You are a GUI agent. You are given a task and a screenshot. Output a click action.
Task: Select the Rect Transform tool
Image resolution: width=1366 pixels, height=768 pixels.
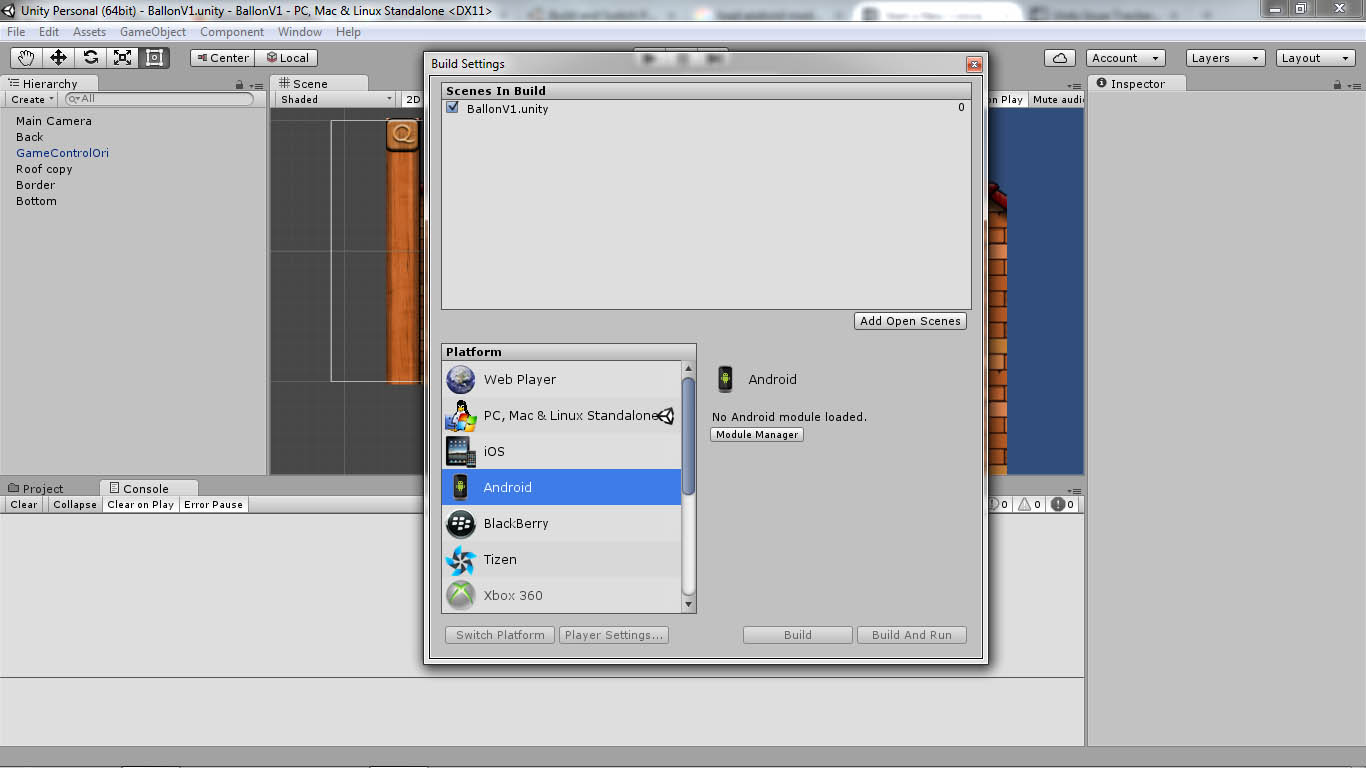pos(153,58)
